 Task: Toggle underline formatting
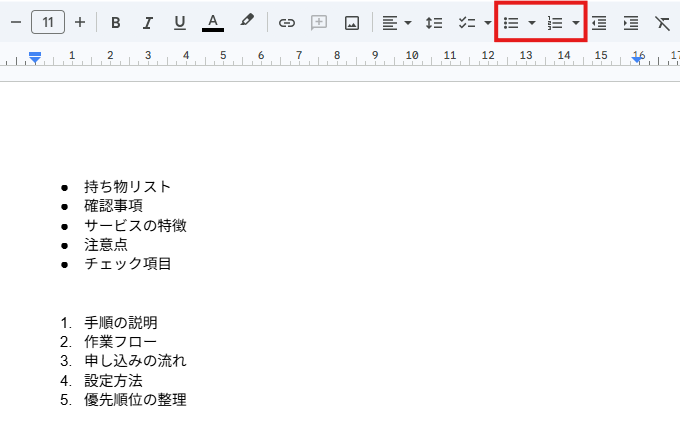coord(180,23)
